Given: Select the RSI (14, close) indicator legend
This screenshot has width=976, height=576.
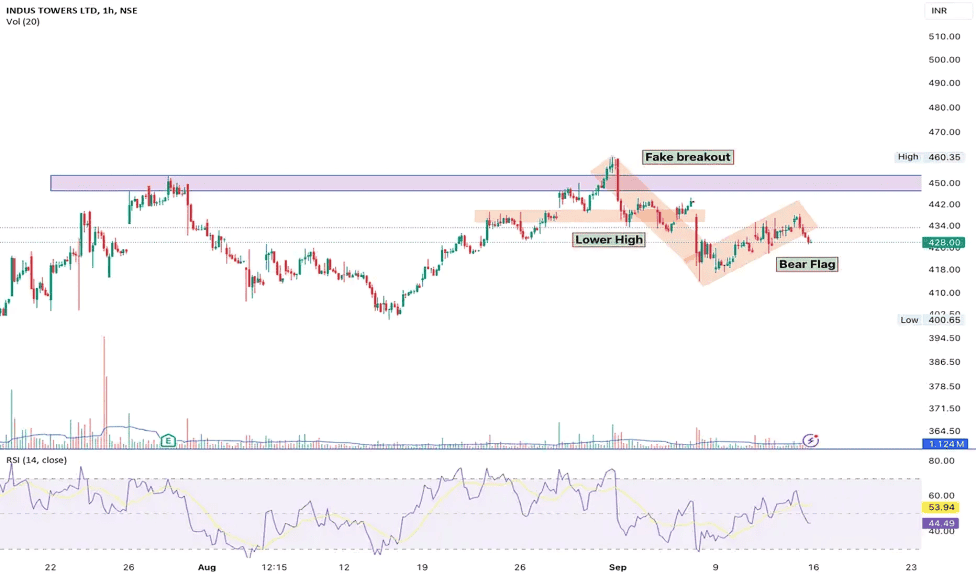Looking at the screenshot, I should [38, 458].
